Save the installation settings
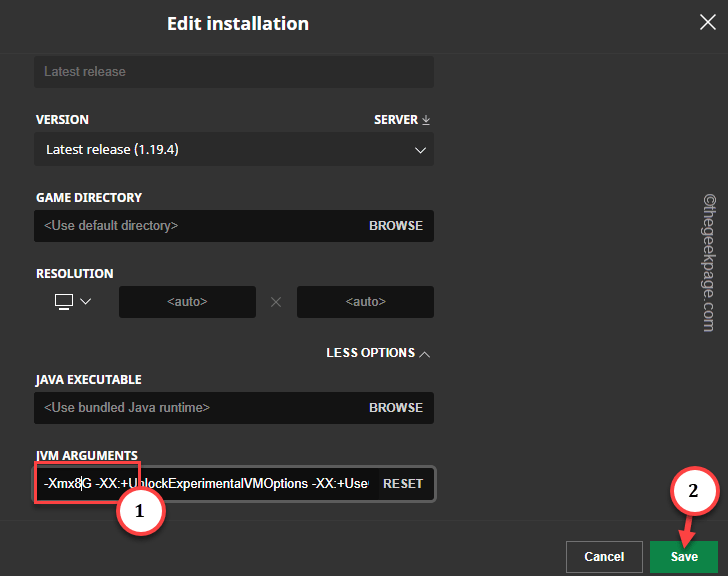 (x=684, y=557)
